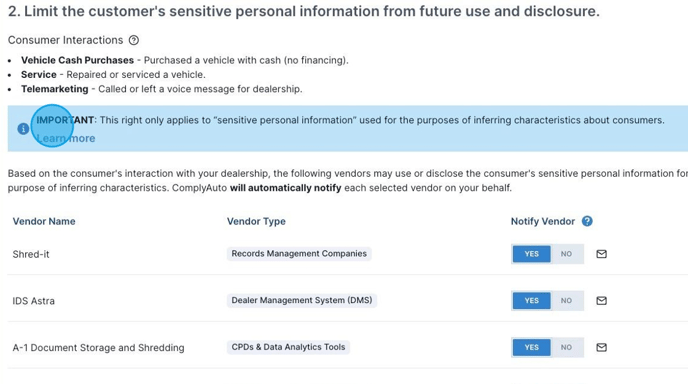
Task: Set Shred-it notify toggle to NO
Action: [x=566, y=254]
